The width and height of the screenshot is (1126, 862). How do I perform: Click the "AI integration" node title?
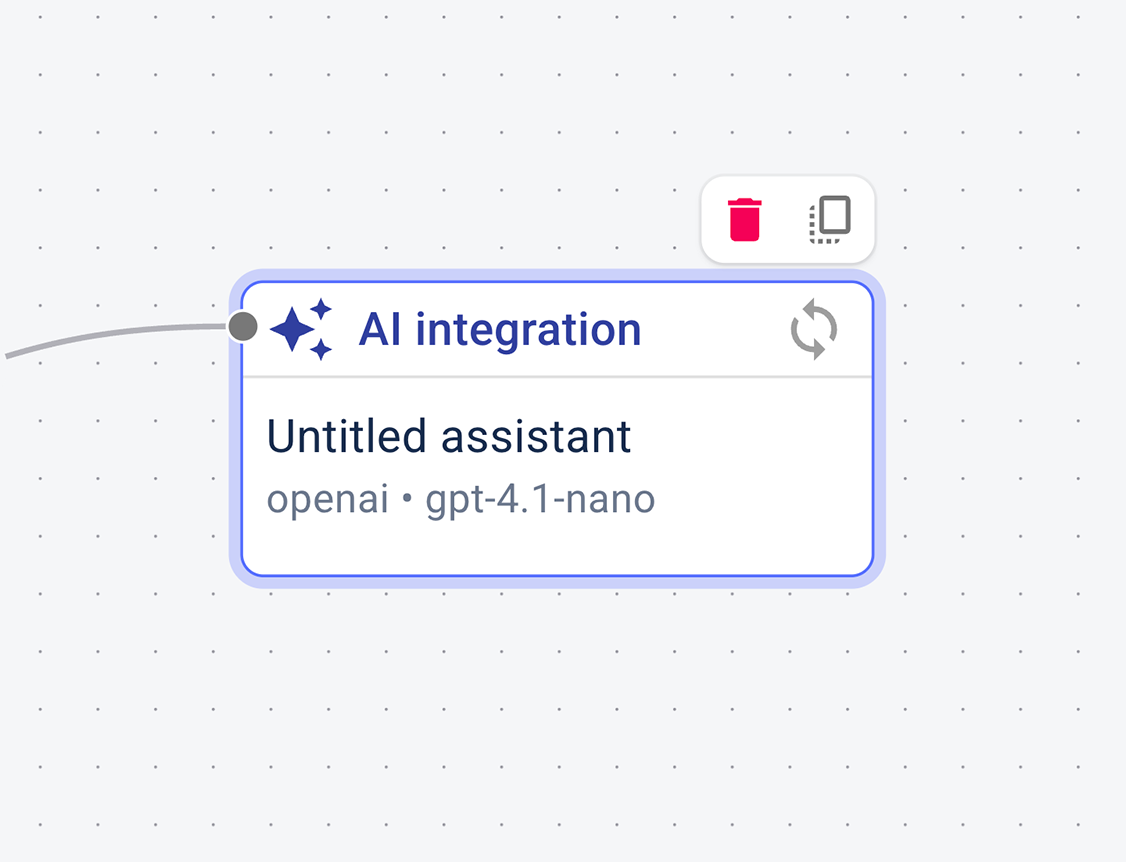499,329
